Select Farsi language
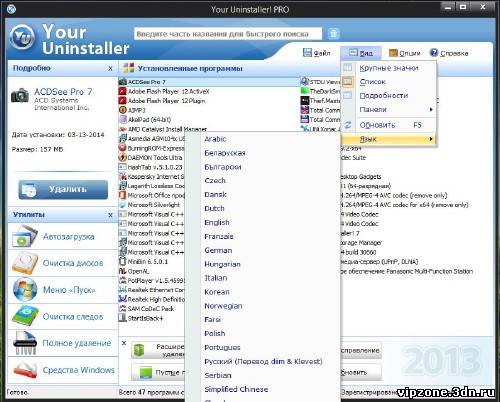 coord(212,320)
